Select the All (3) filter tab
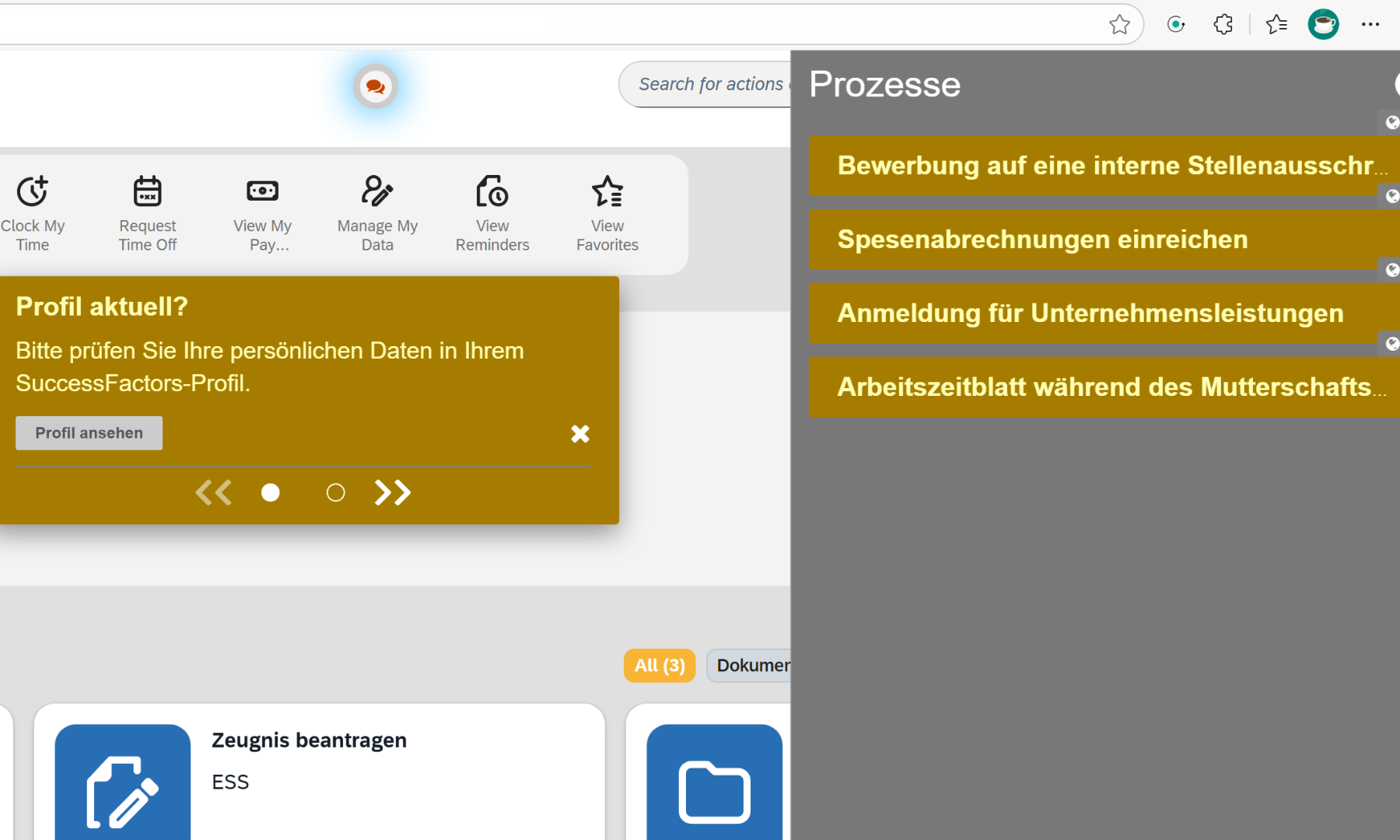 coord(659,666)
